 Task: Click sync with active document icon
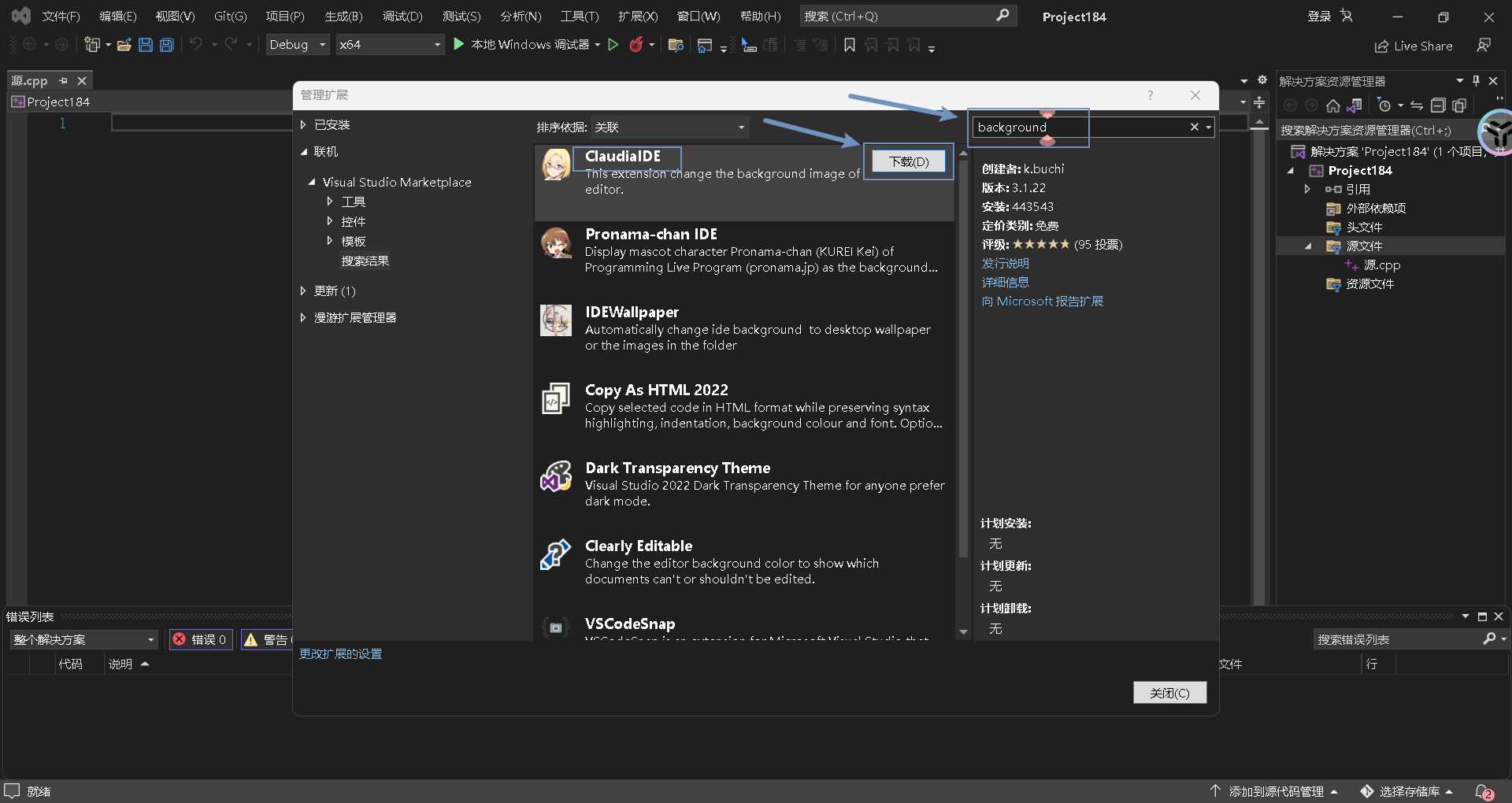pos(1417,105)
